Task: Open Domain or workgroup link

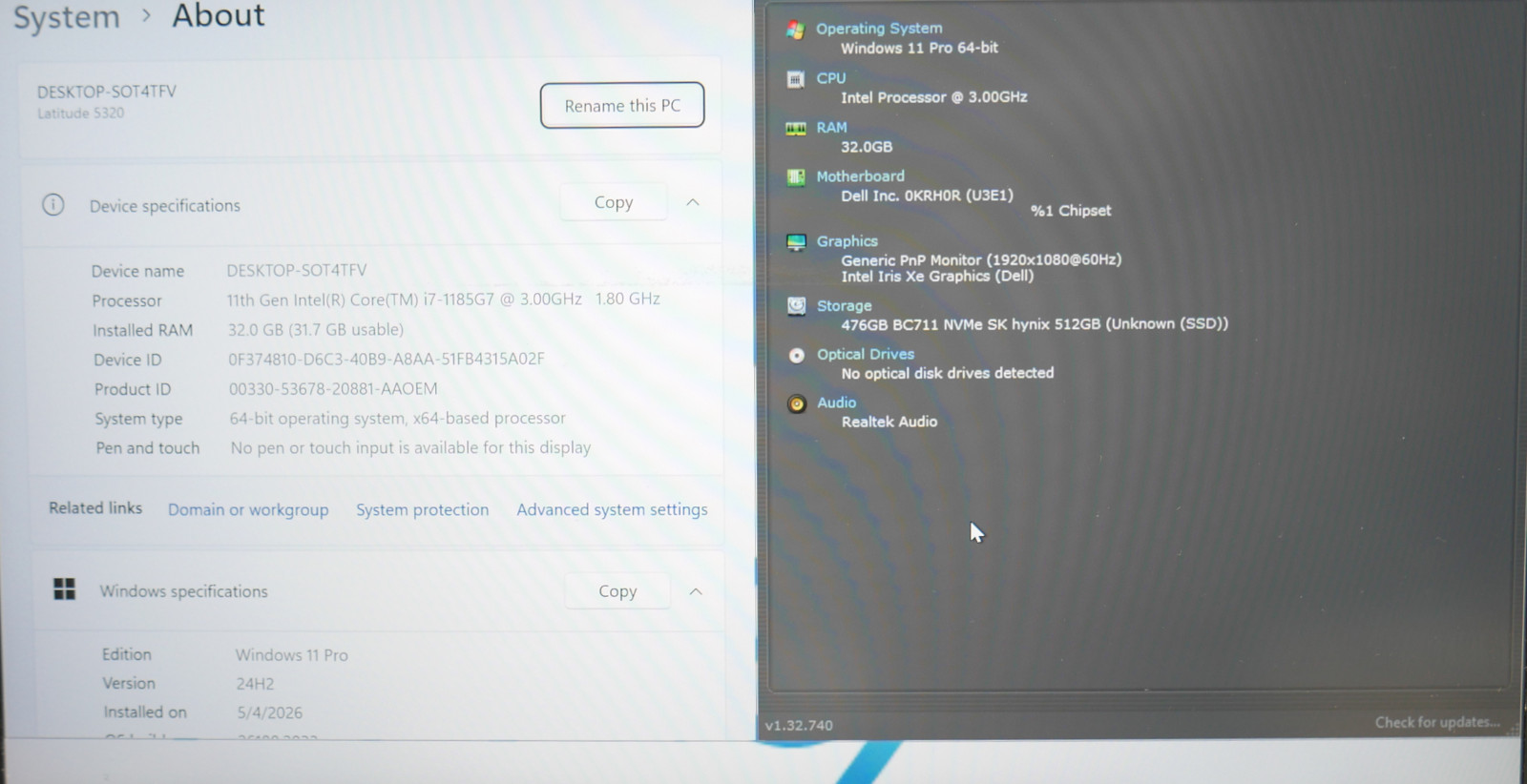Action: 248,509
